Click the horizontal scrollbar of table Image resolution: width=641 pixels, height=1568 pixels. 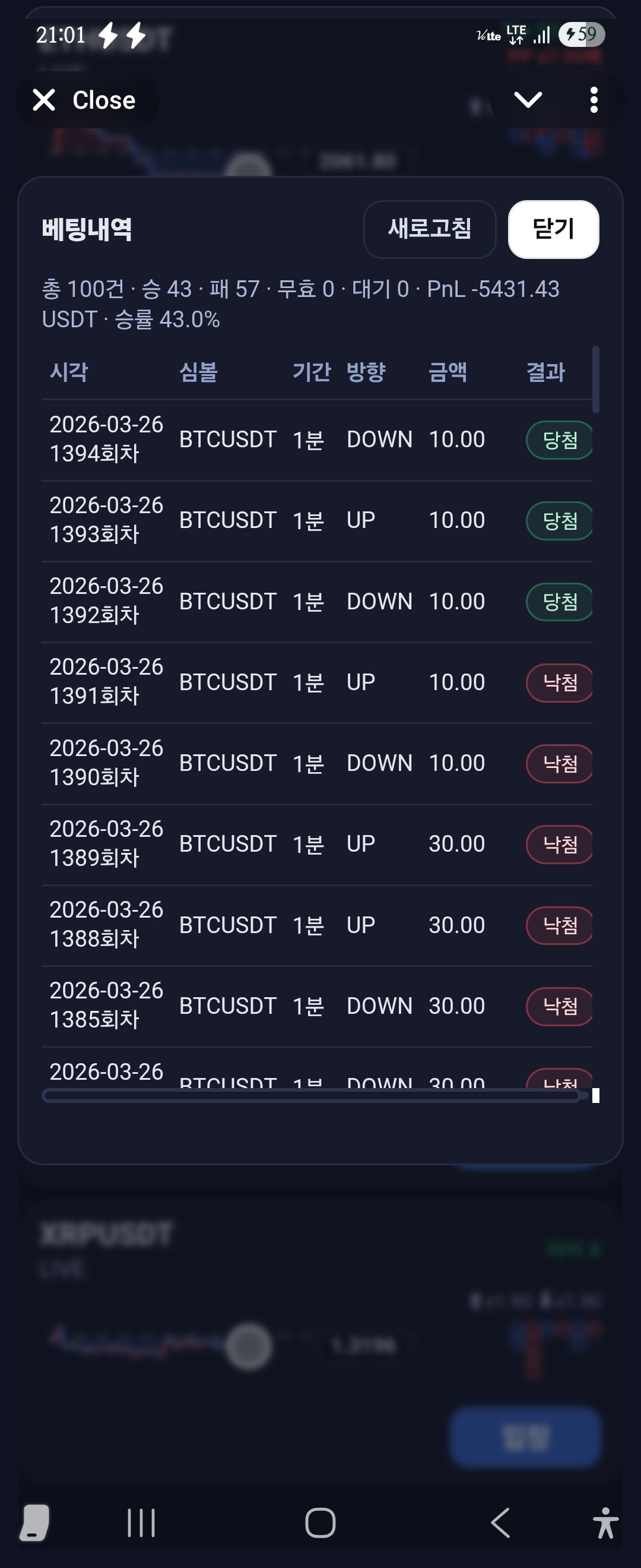[x=310, y=1096]
